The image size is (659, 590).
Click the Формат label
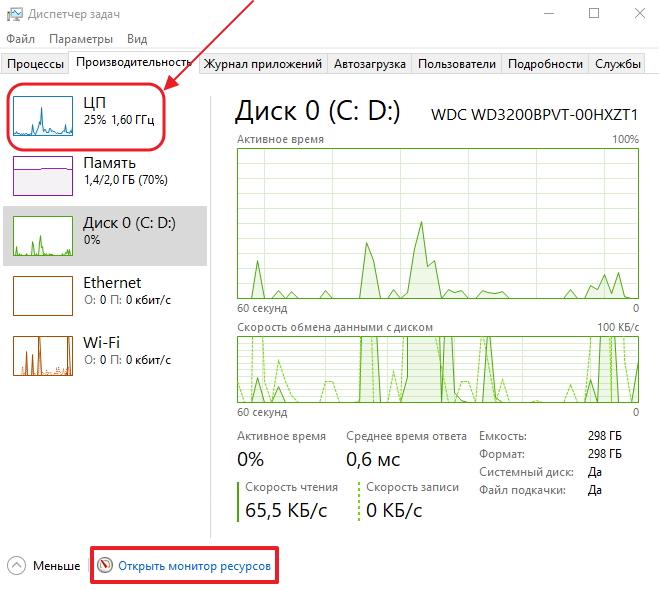[x=502, y=454]
